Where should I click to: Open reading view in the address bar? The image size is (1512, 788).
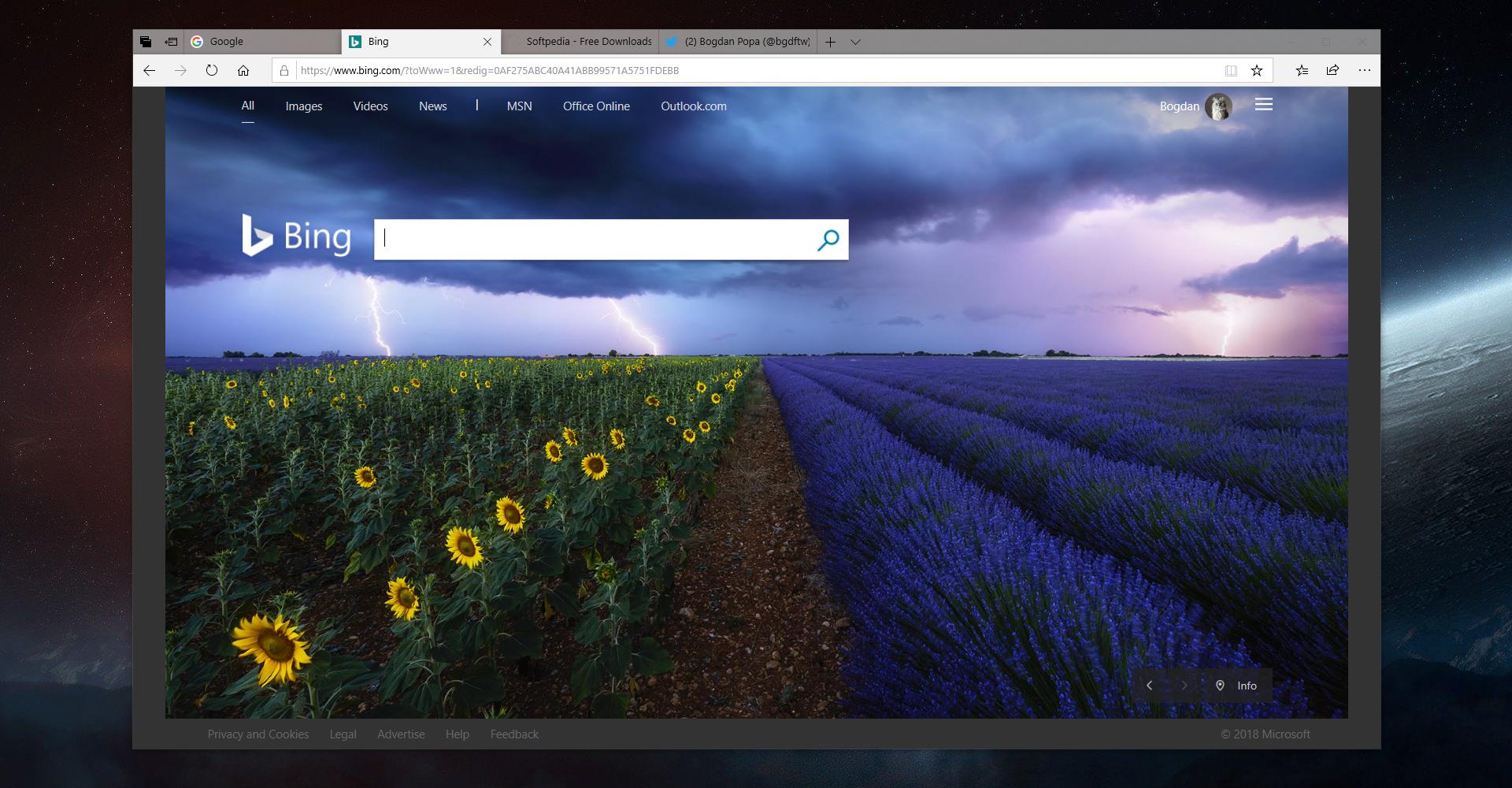[1229, 70]
